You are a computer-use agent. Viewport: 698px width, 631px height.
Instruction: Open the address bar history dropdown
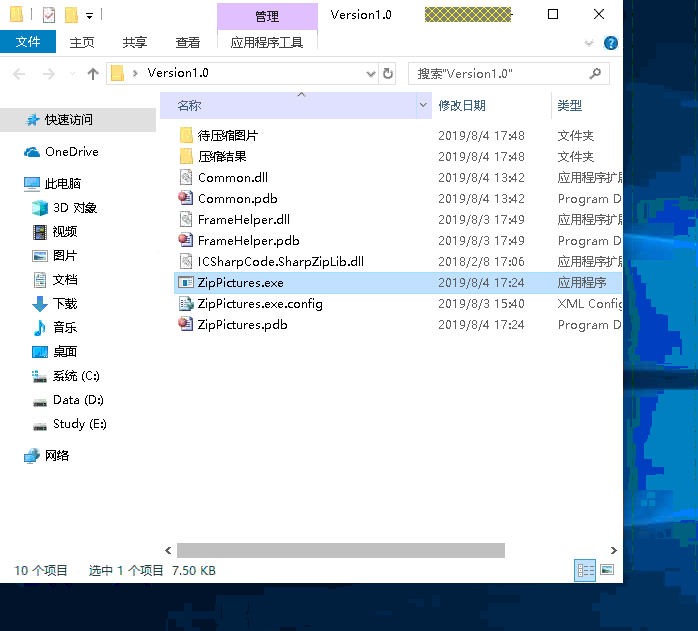pos(370,73)
